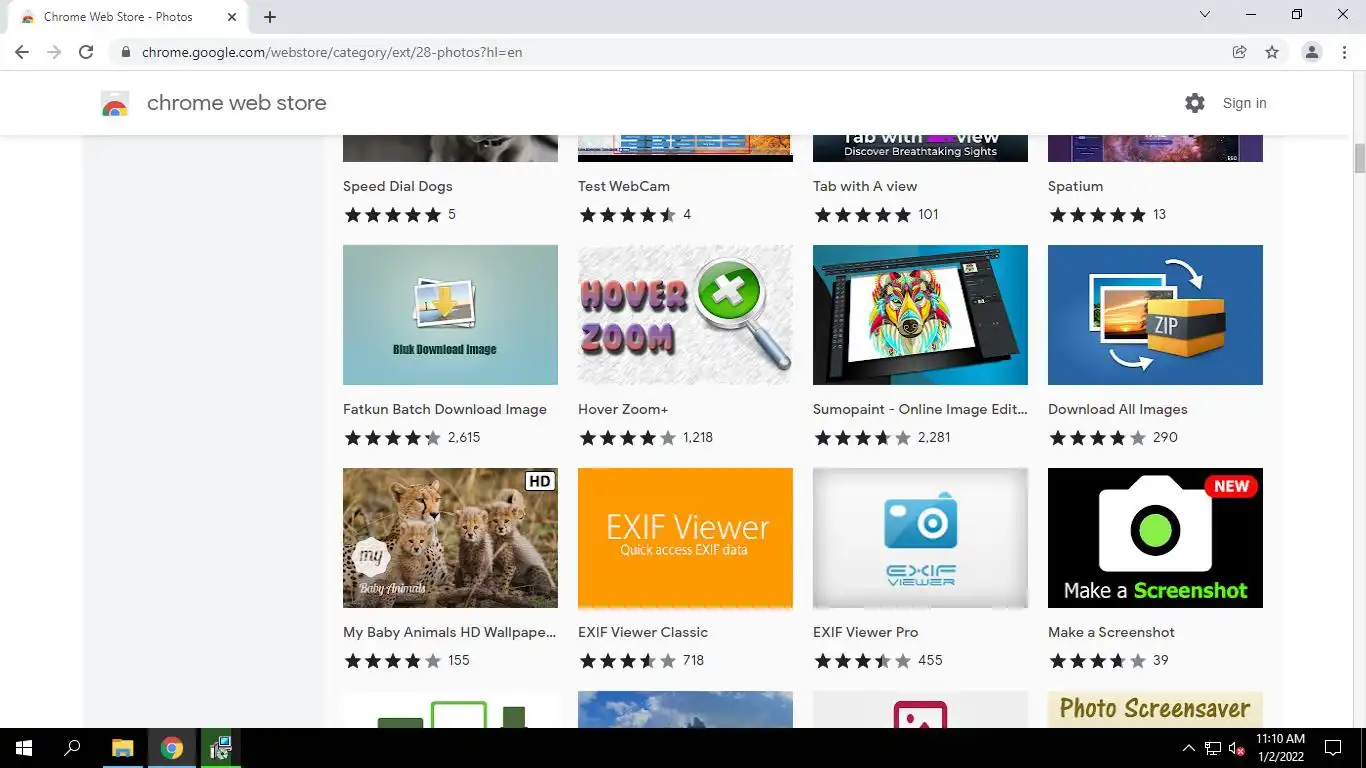Open Make a Screenshot thumbnail
The image size is (1366, 768).
coord(1155,538)
